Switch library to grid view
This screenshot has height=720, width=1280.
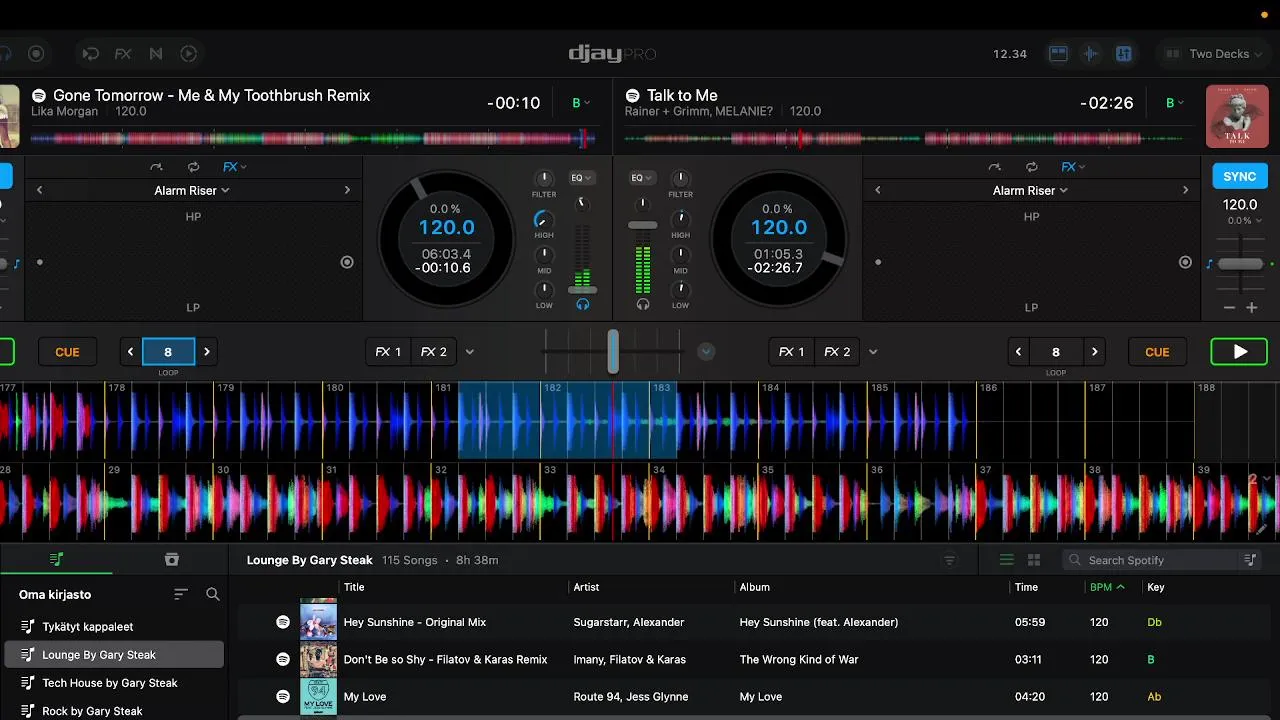coord(1034,560)
